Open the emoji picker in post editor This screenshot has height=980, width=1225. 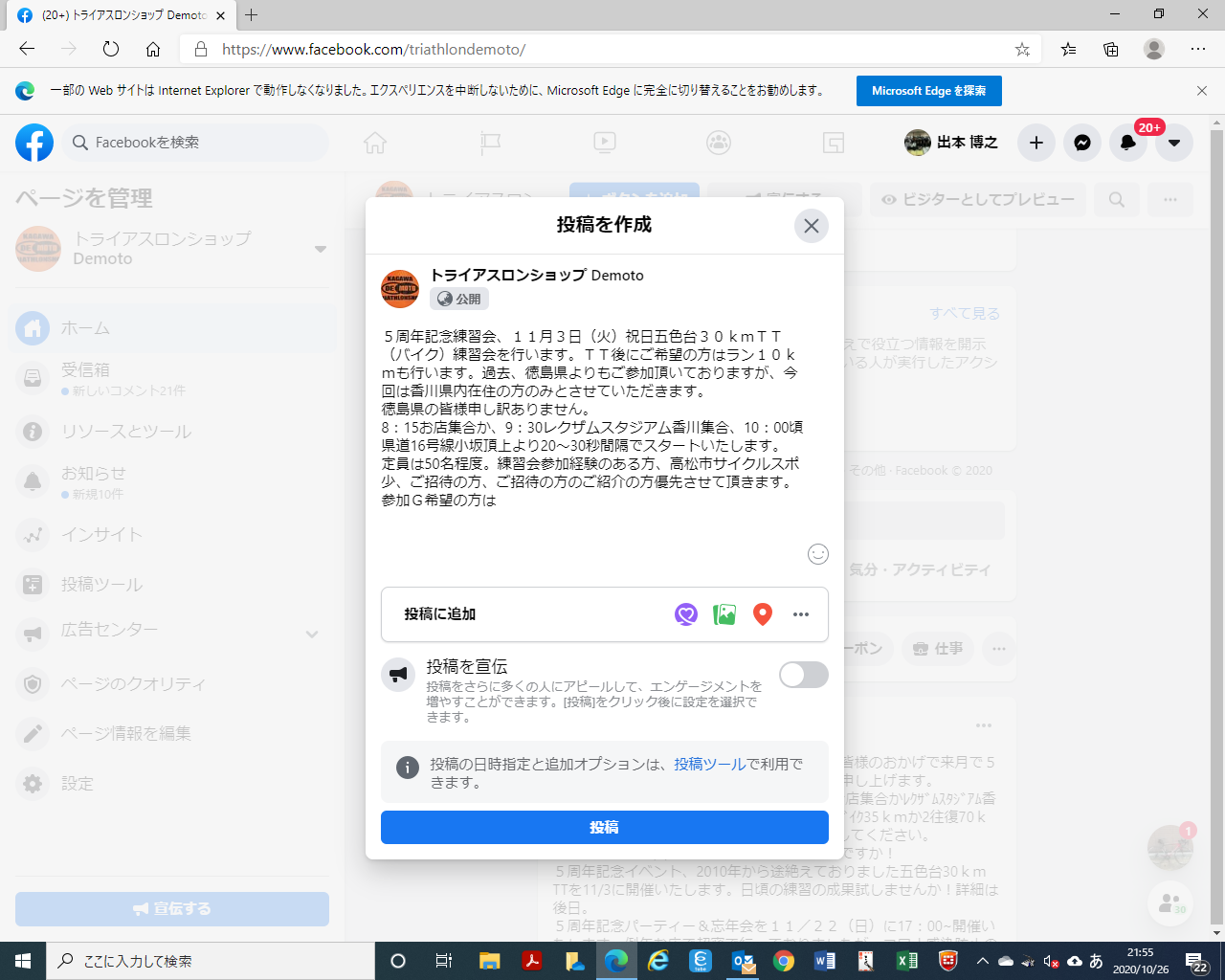point(818,554)
